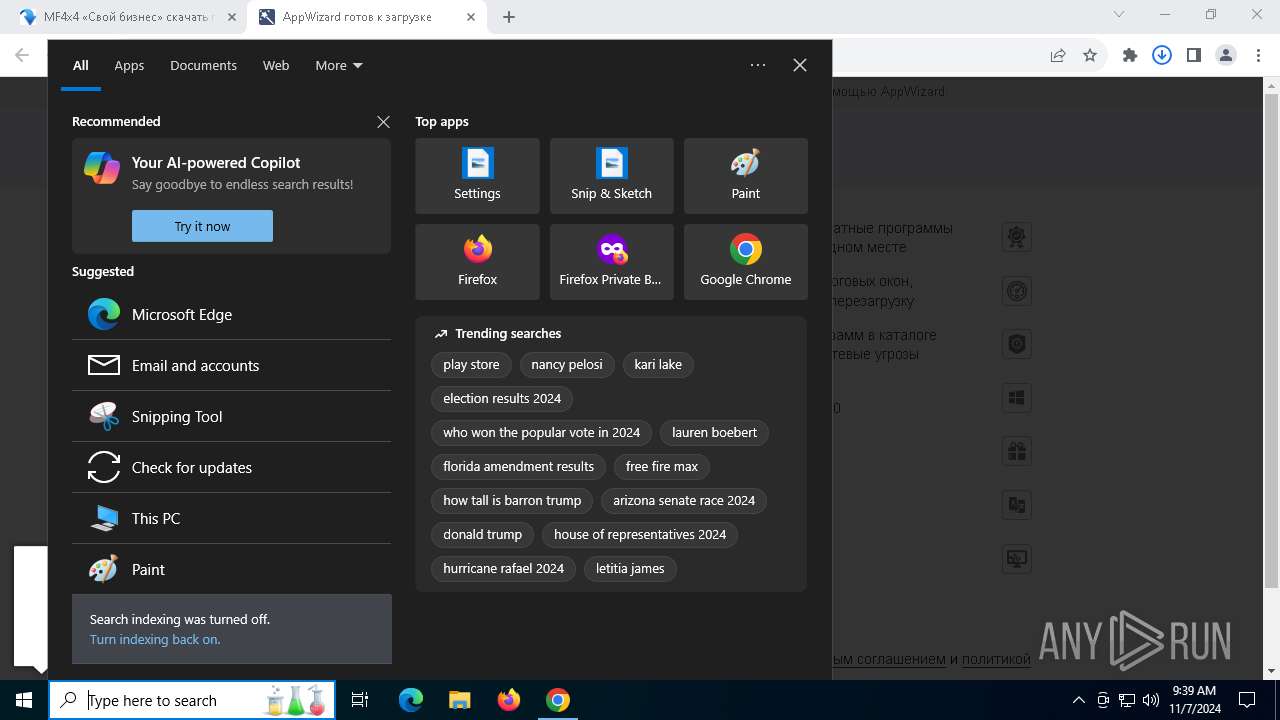Viewport: 1280px width, 720px height.
Task: Search trending 'house of representatives 2024'
Action: [x=640, y=535]
